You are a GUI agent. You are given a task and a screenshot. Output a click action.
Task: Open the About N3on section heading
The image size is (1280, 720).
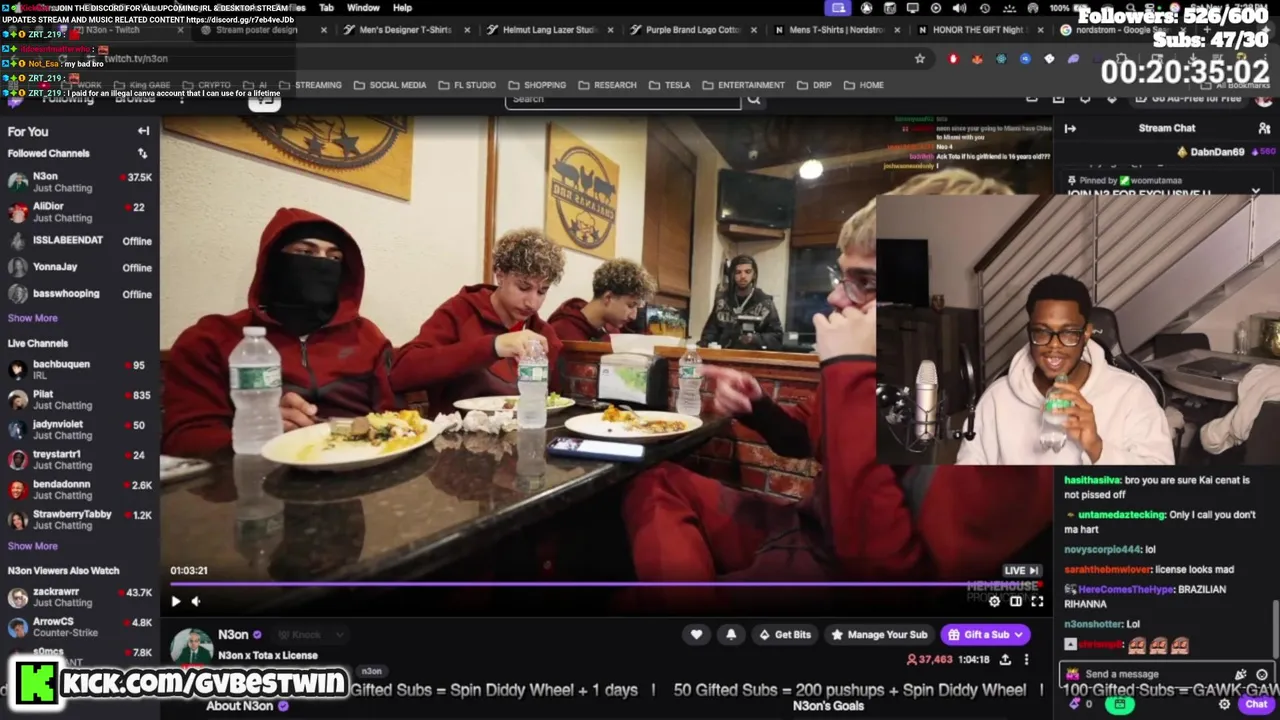point(240,706)
